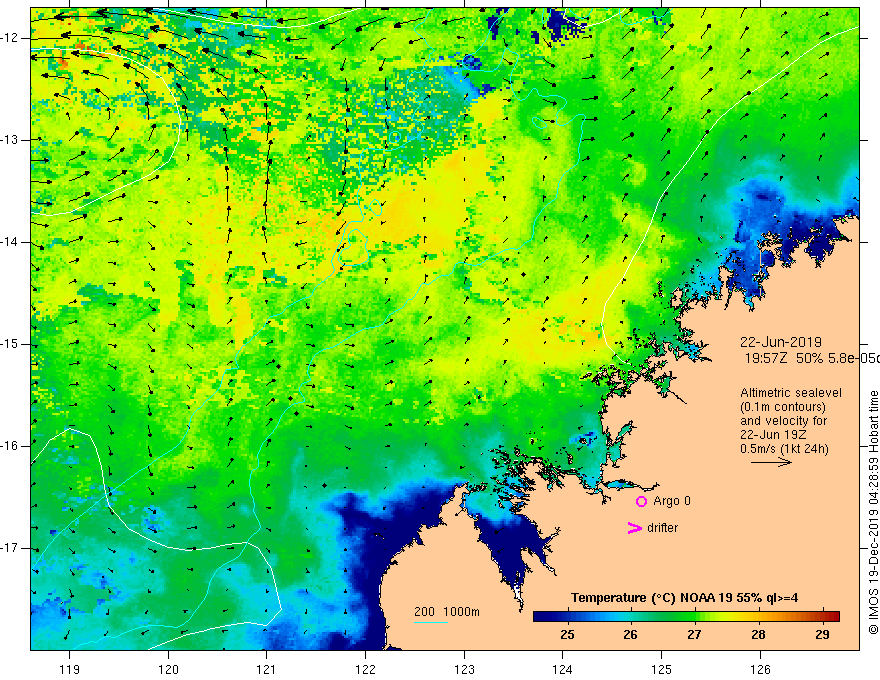Viewport: 880px width, 680px height.
Task: Click the '200 1000m' depth contour label
Action: click(x=447, y=612)
